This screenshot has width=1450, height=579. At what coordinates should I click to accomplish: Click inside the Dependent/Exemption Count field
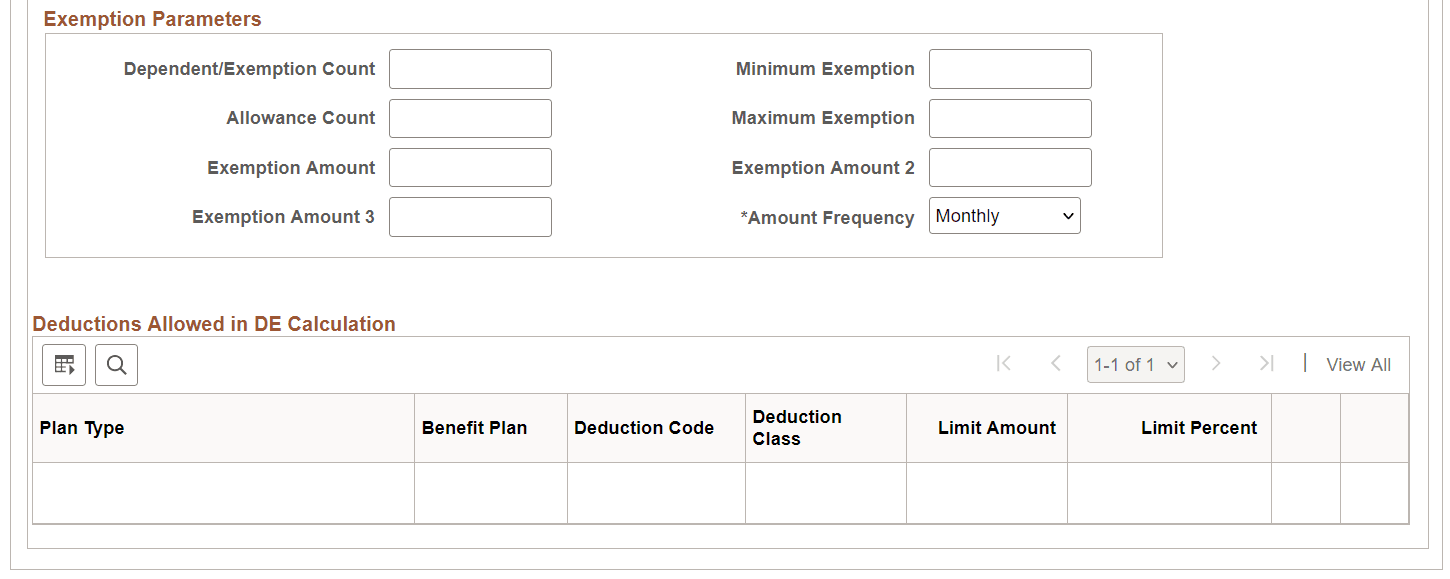(470, 68)
